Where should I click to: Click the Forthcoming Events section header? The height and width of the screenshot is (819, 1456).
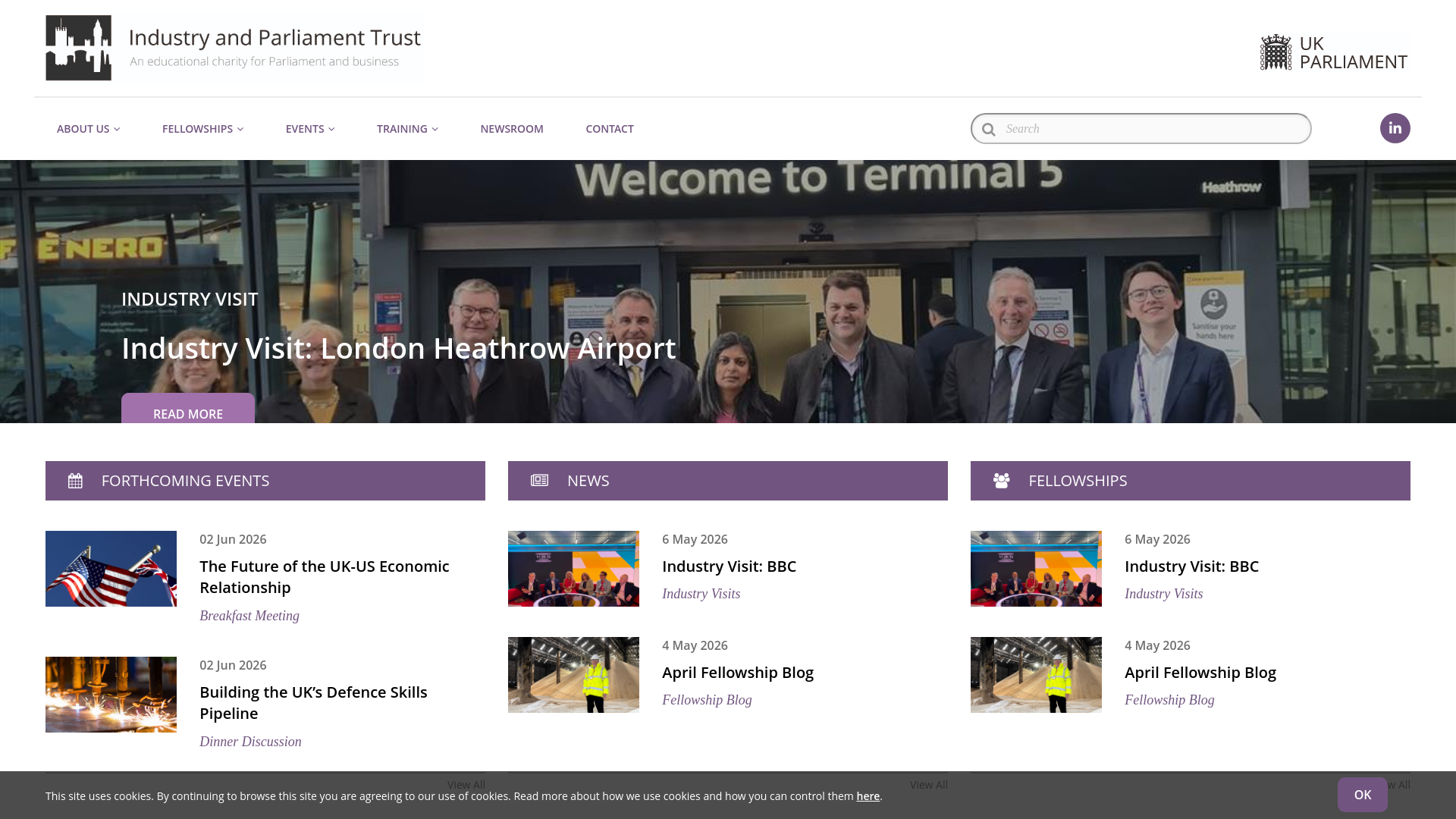[265, 481]
